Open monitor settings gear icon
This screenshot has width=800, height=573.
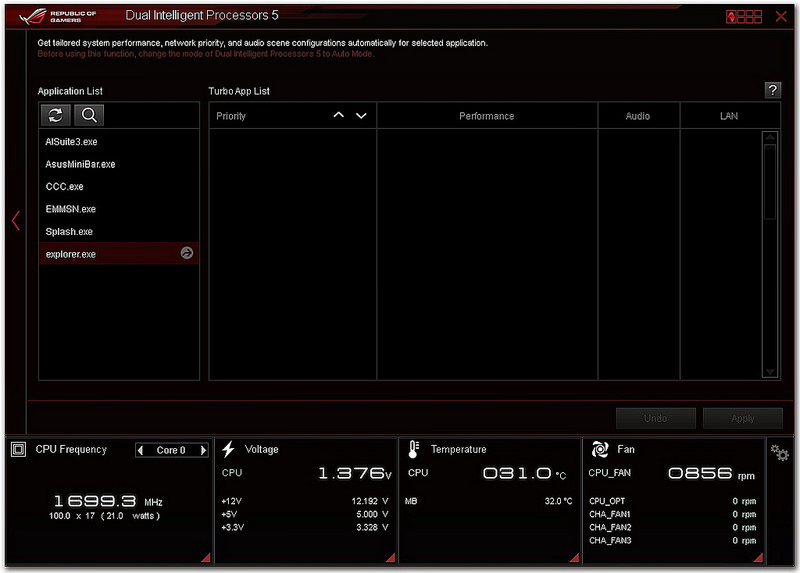[780, 452]
